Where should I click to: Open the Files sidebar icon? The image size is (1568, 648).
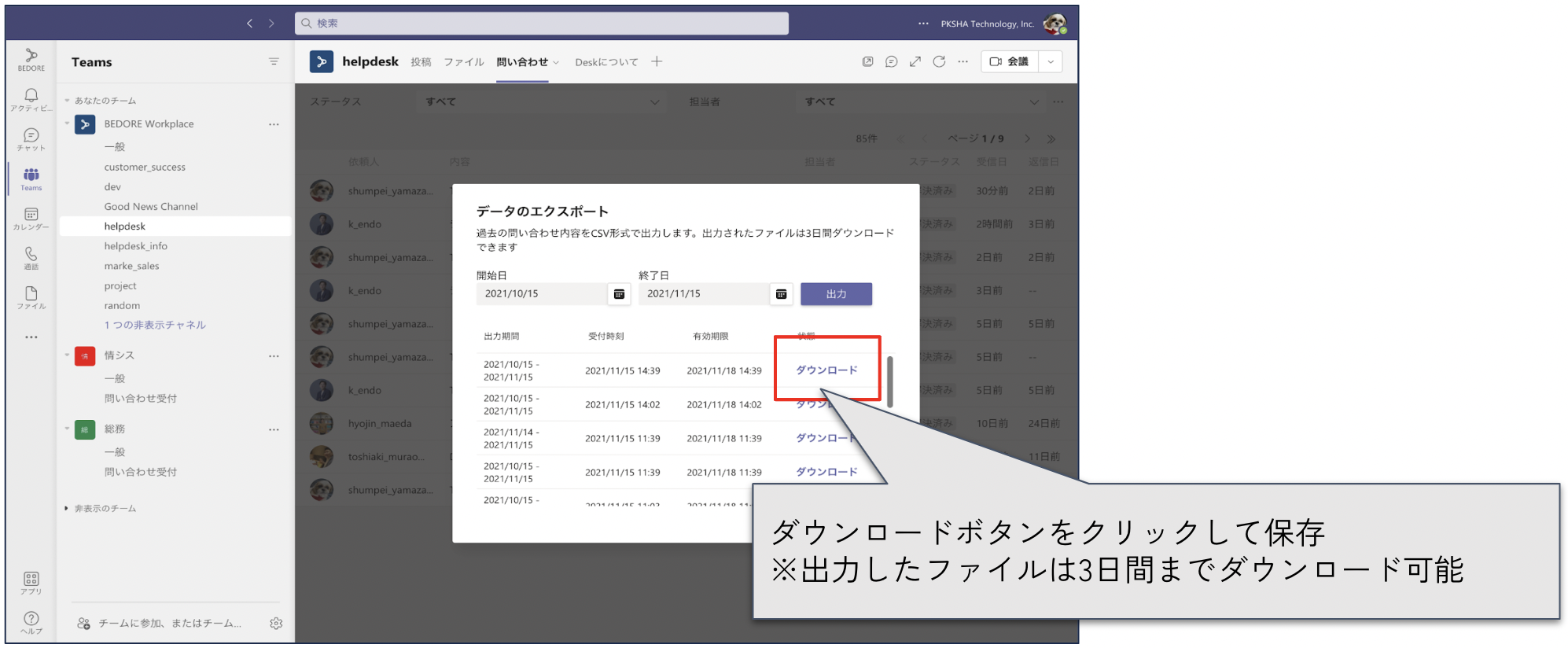[31, 297]
